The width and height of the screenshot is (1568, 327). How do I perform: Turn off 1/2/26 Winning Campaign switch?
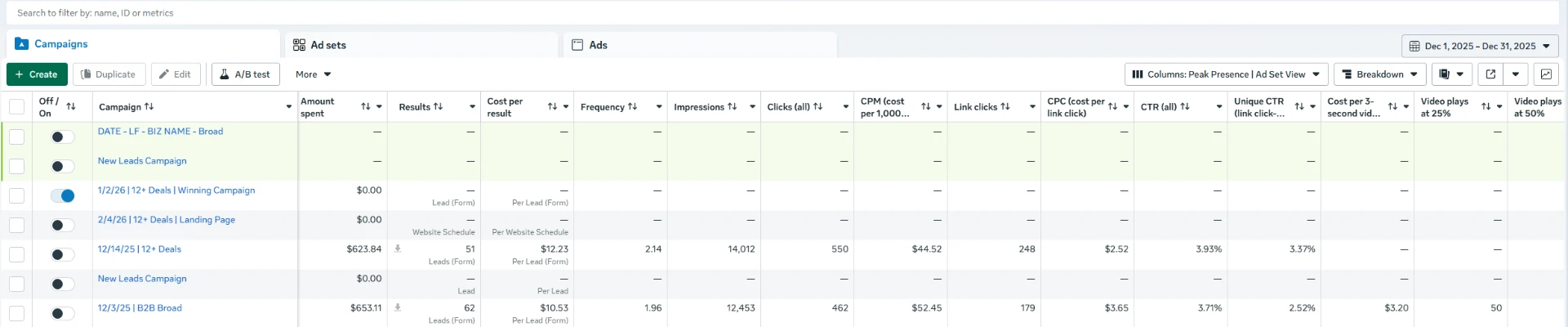[x=62, y=195]
